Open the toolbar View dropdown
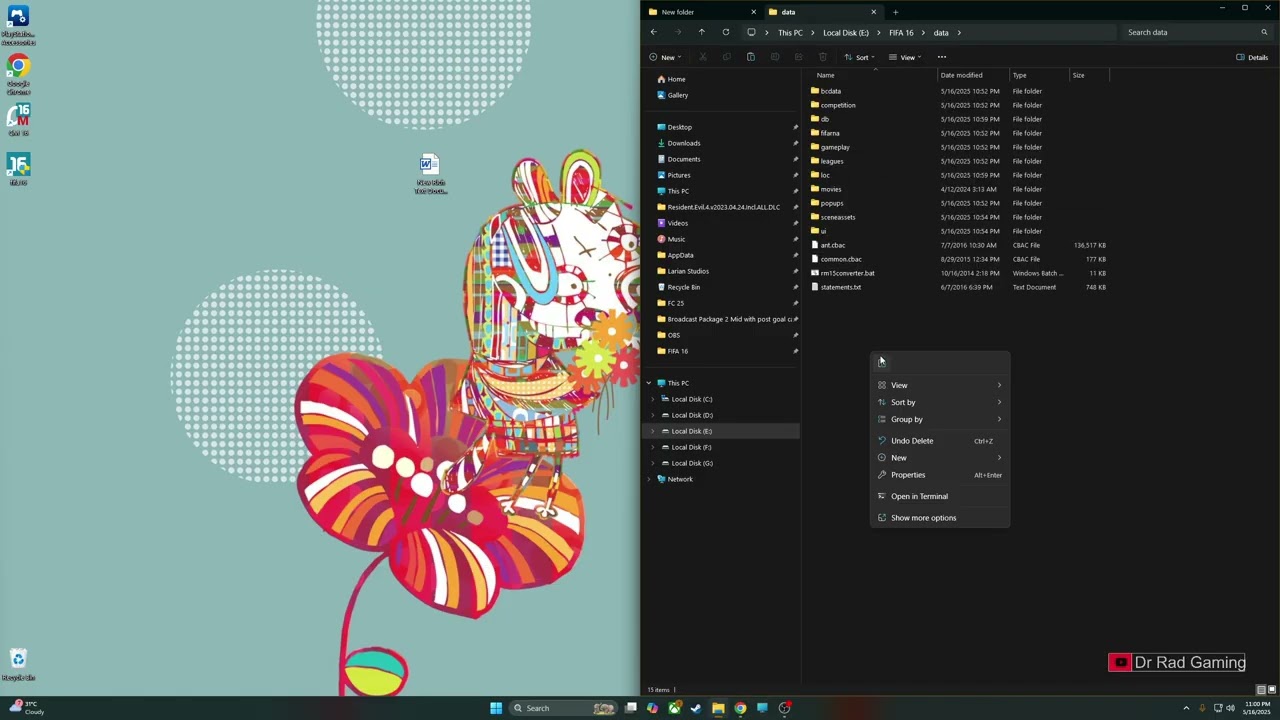 tap(905, 57)
